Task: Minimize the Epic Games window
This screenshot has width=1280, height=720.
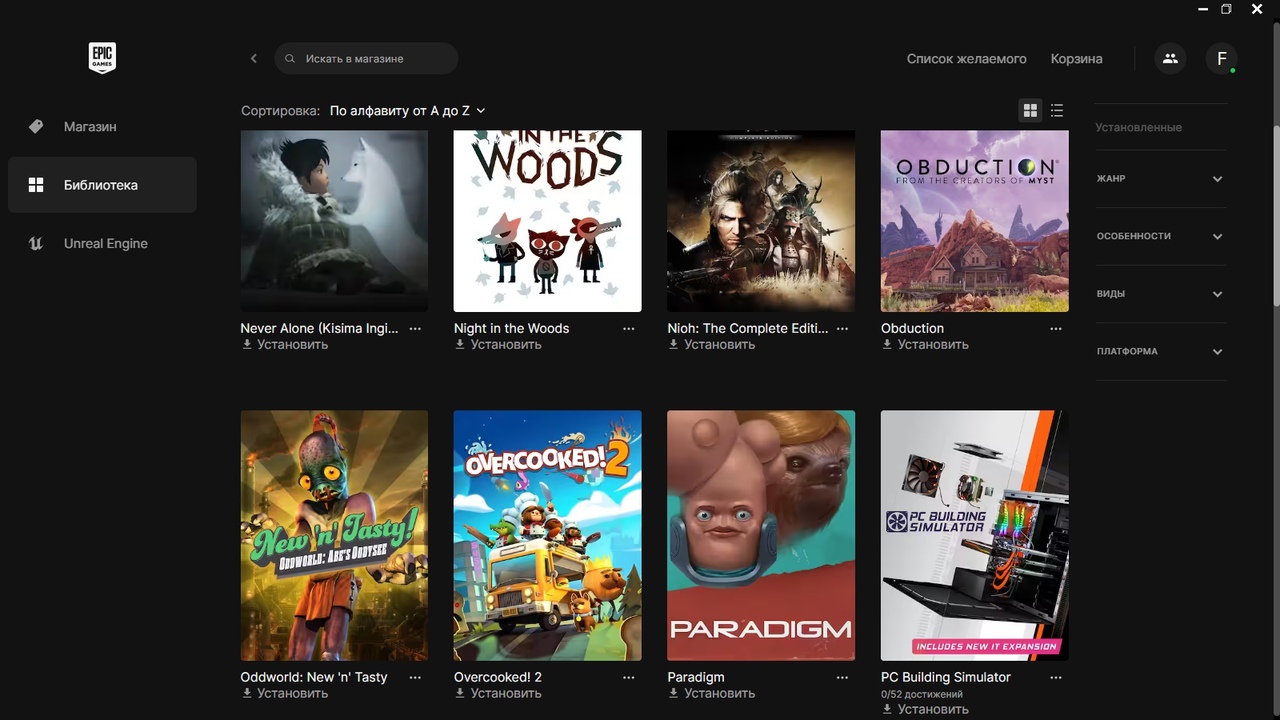Action: point(1203,9)
